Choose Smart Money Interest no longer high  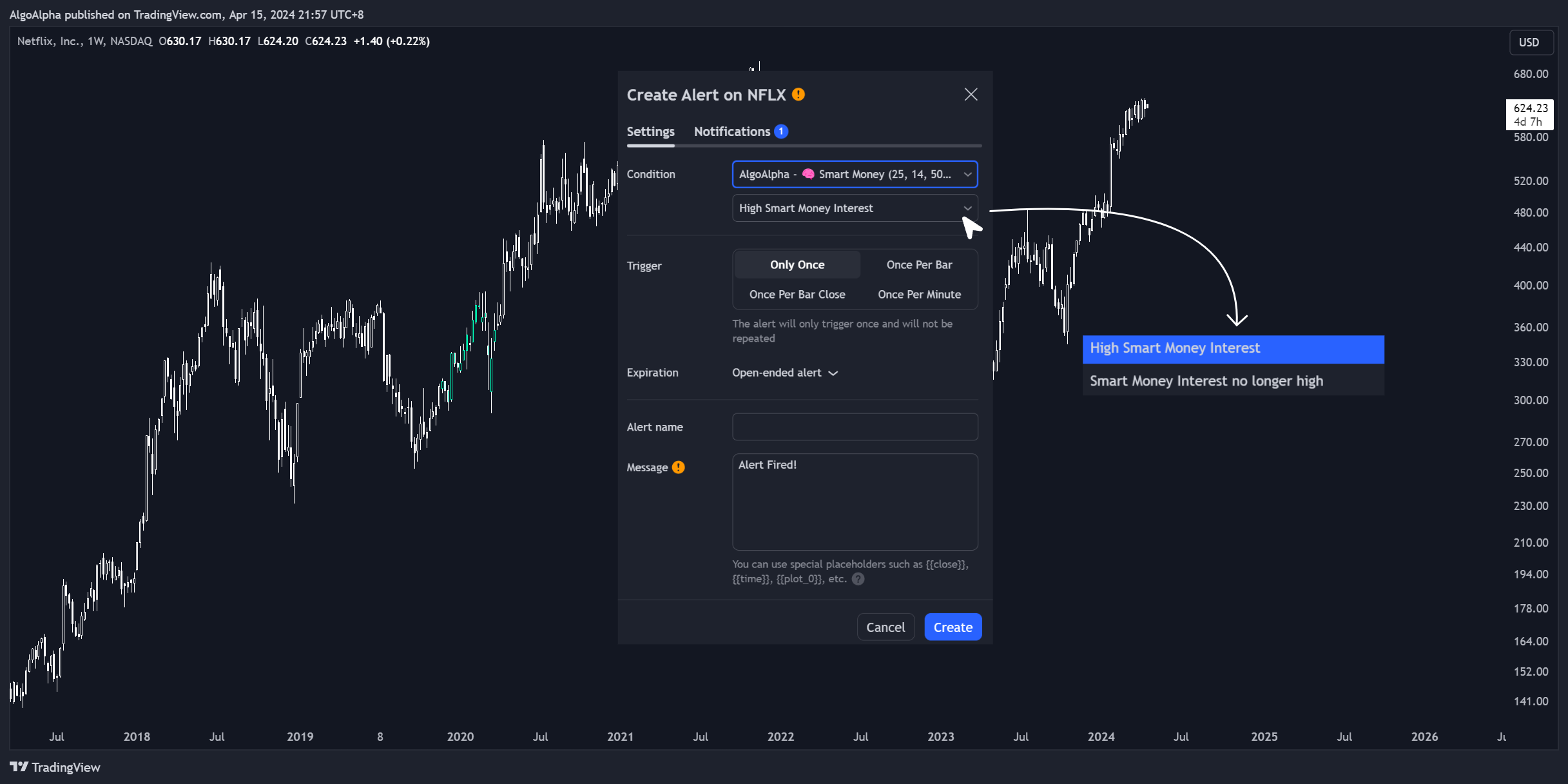click(x=1233, y=381)
